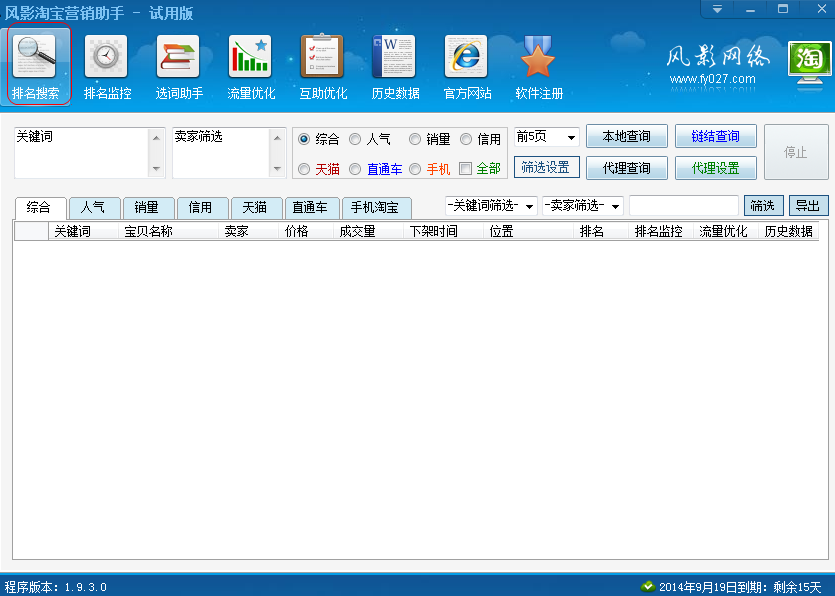
Task: Click 卖家筛选 box scroll-up arrow
Action: click(x=277, y=138)
